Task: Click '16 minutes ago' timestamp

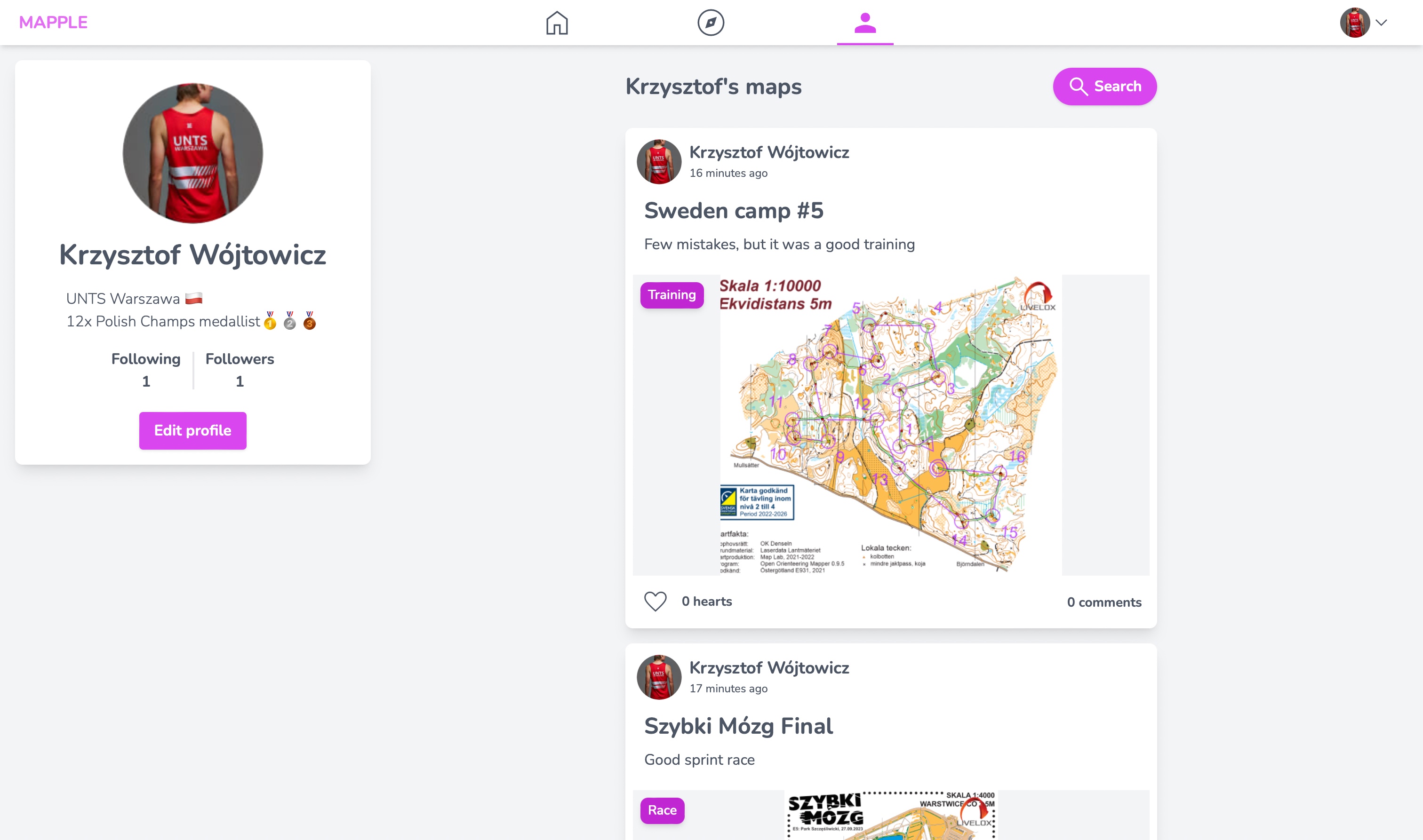Action: pyautogui.click(x=728, y=173)
